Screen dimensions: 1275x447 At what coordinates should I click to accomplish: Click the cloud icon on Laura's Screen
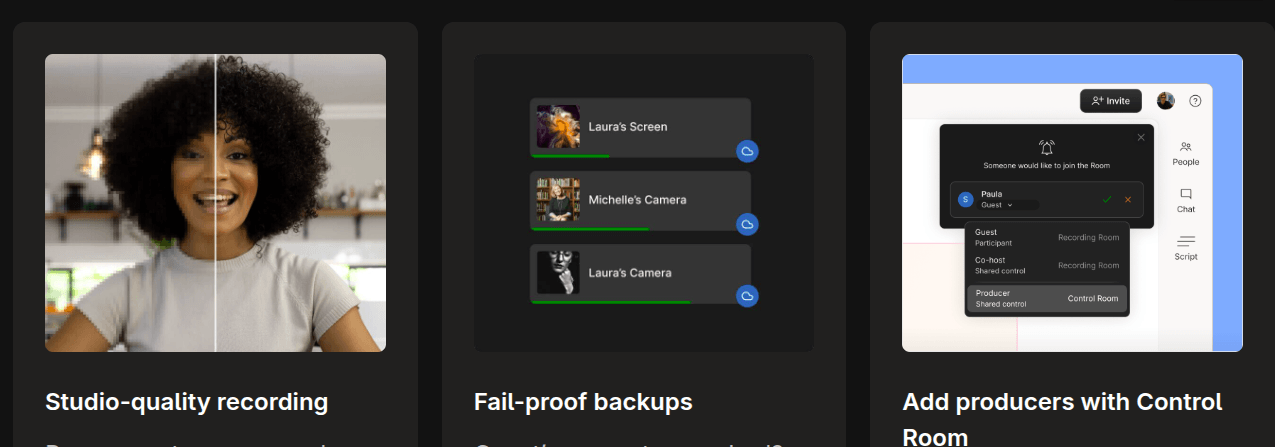747,151
